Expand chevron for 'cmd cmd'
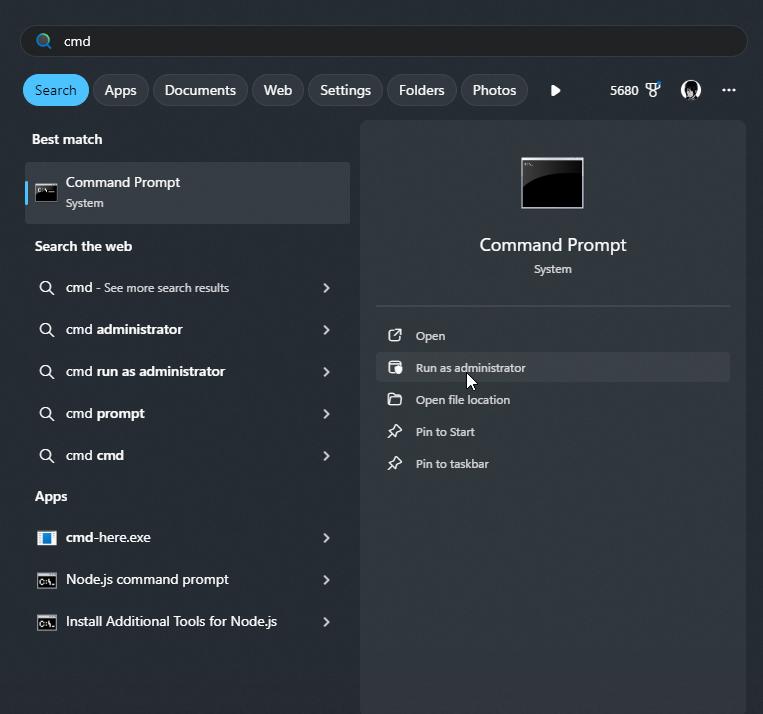This screenshot has height=714, width=763. point(327,456)
